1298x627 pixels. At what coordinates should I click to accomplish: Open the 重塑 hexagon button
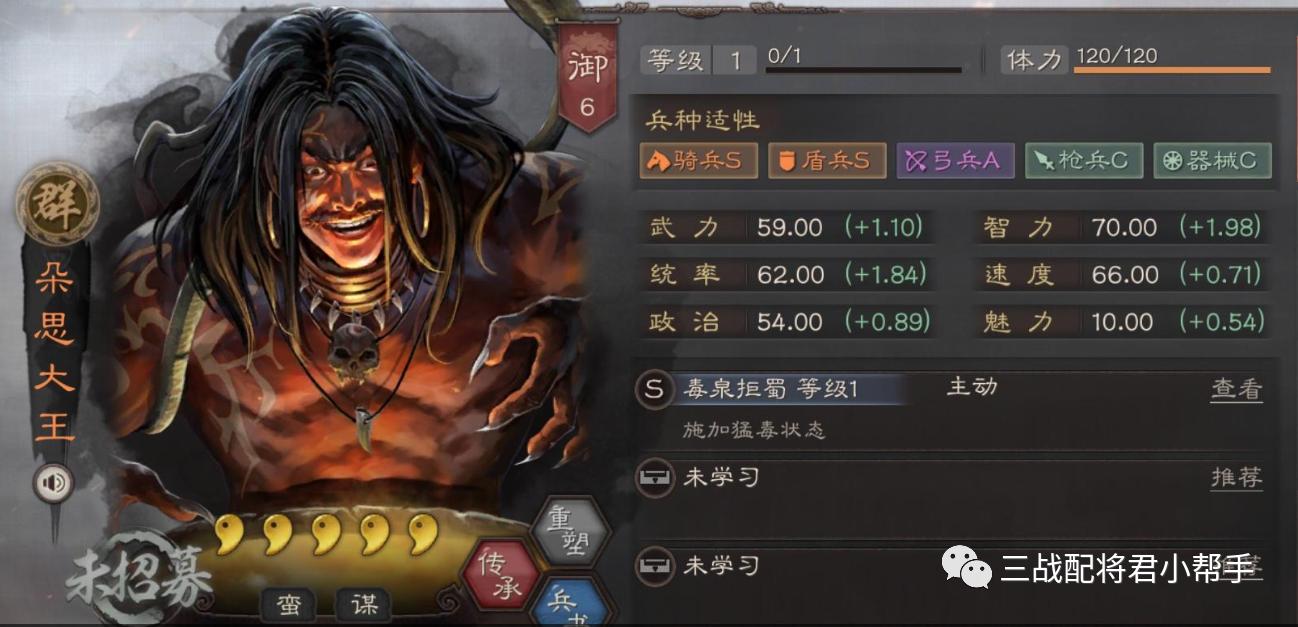tap(570, 532)
